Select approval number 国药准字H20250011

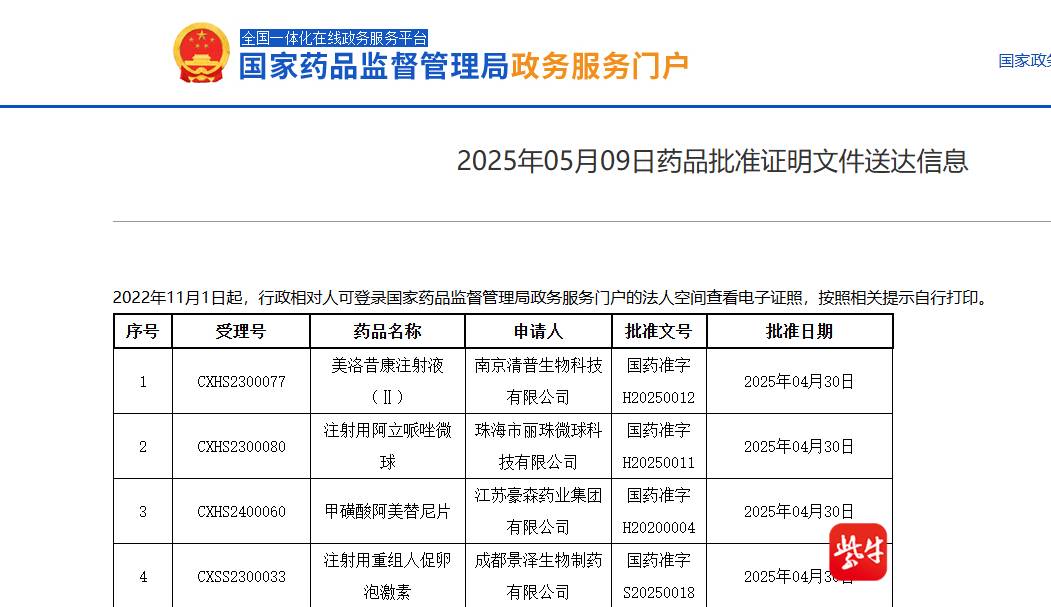tap(658, 446)
